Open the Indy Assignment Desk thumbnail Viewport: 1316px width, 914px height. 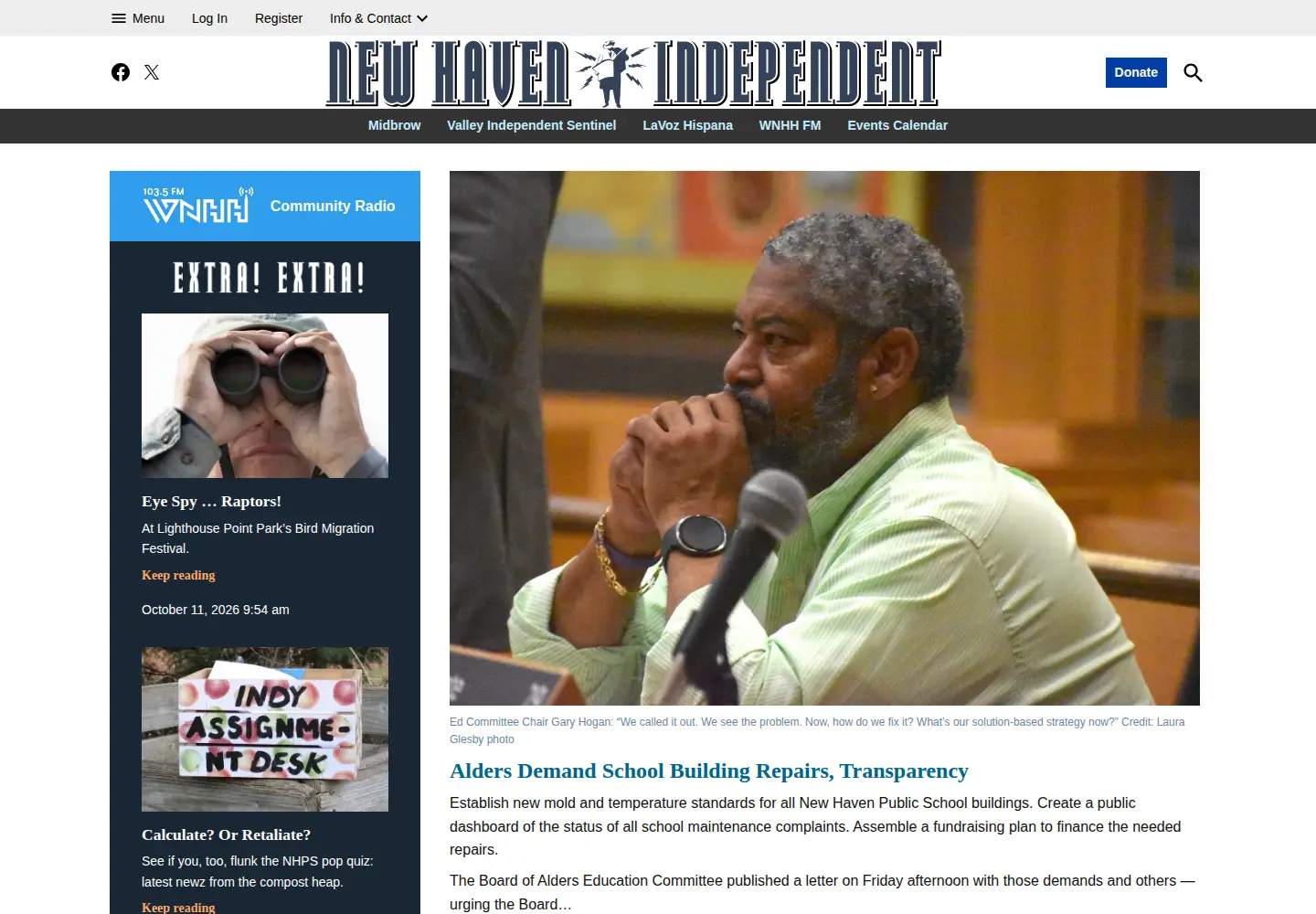pos(265,729)
